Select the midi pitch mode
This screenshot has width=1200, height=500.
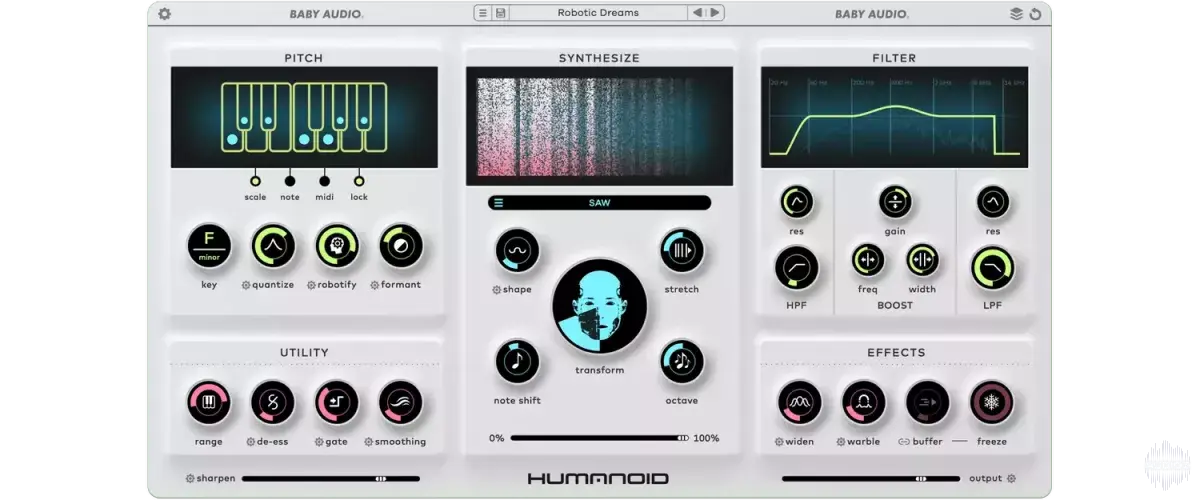(x=324, y=181)
